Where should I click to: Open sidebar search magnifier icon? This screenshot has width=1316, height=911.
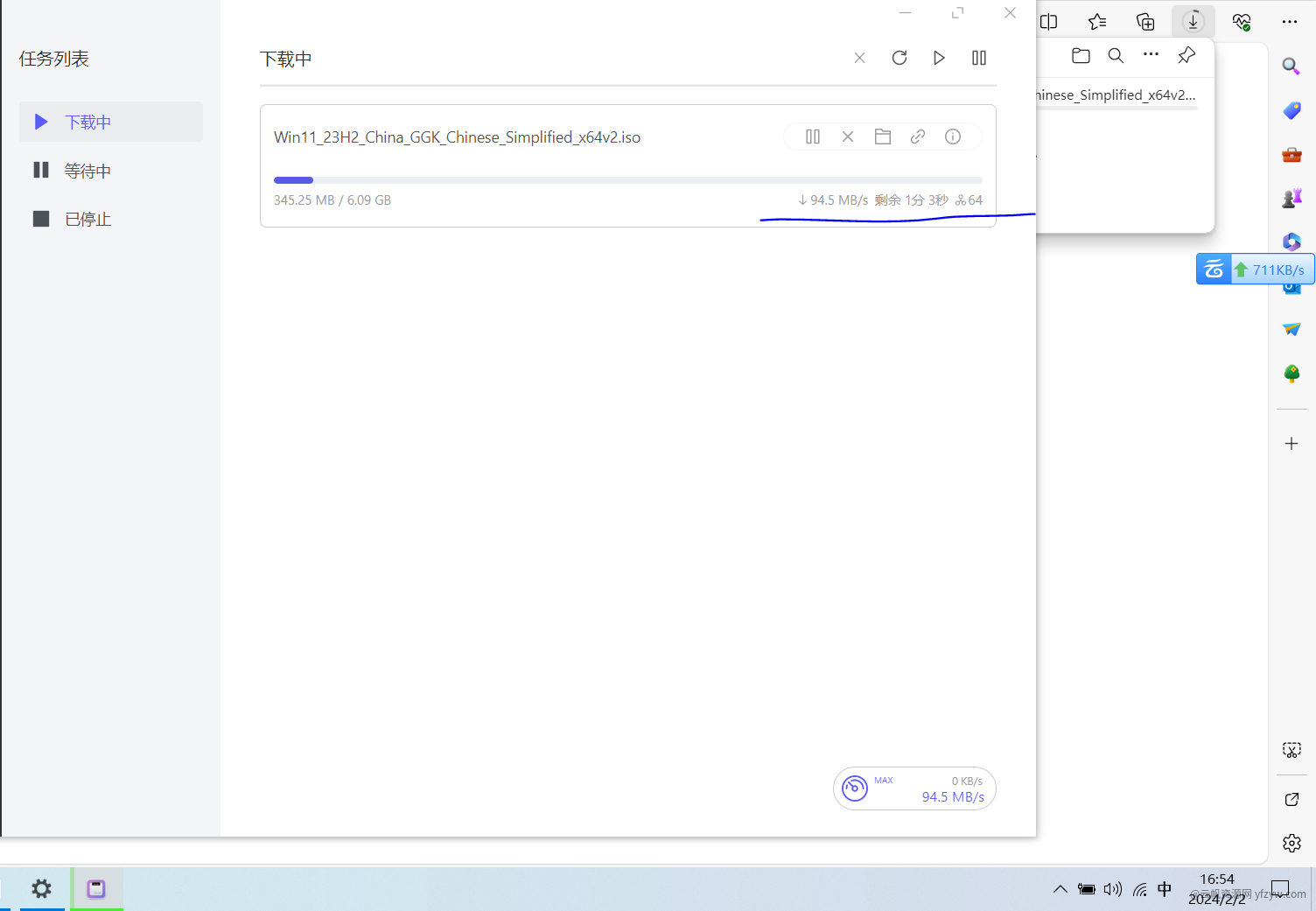(x=1291, y=66)
